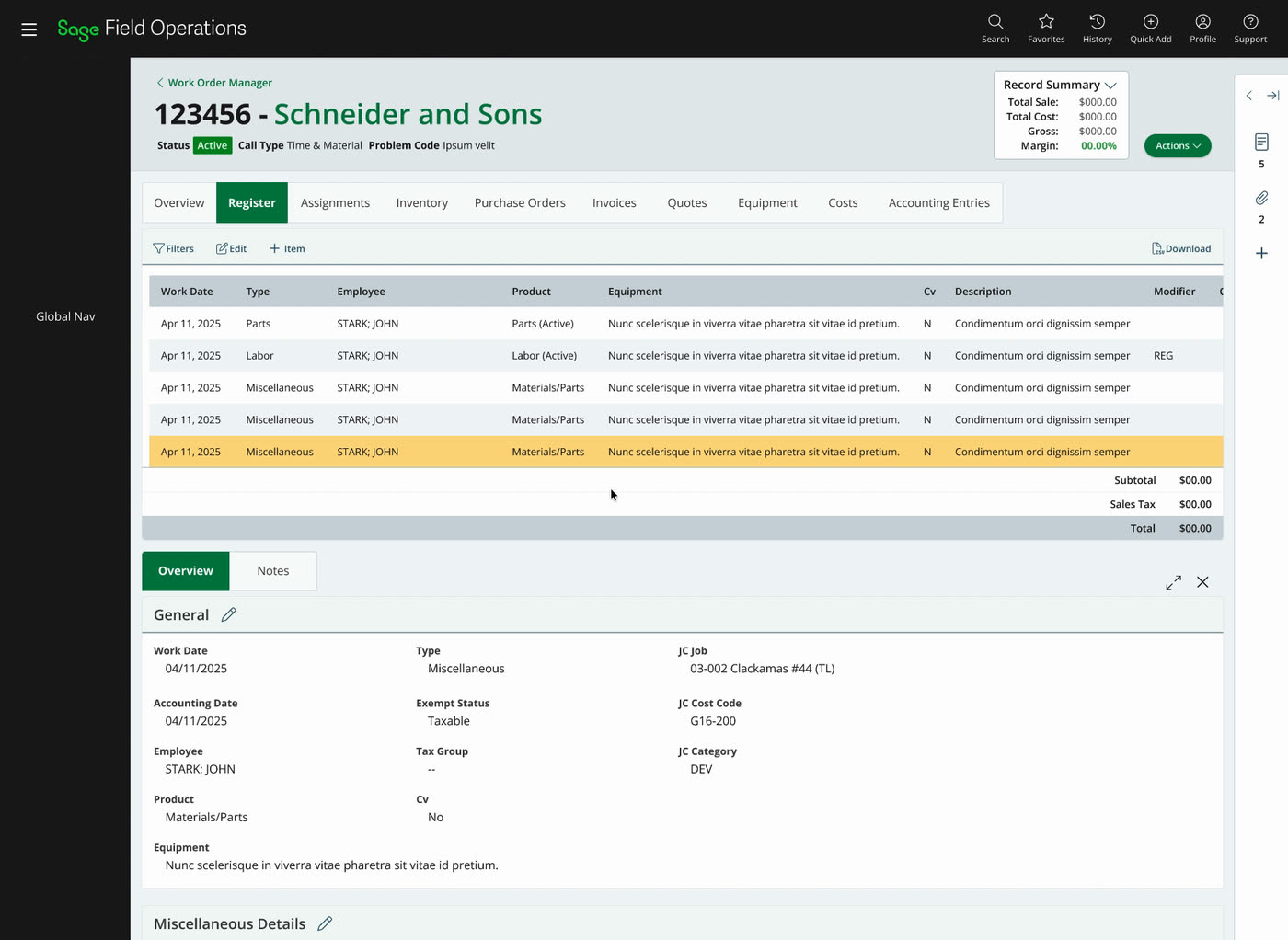The width and height of the screenshot is (1288, 940).
Task: Click the Margin 00.00% value
Action: tap(1098, 146)
